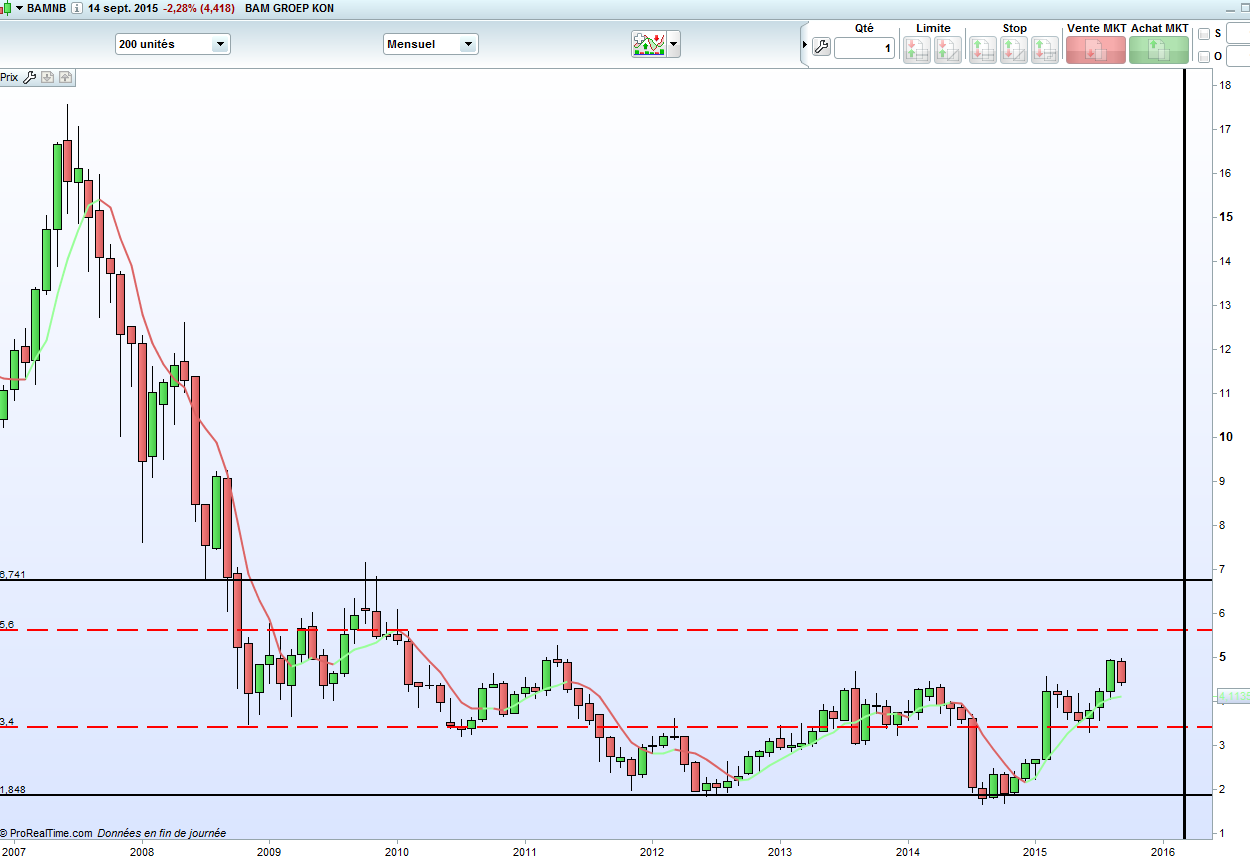Click the BAM GROEP KON title text
The height and width of the screenshot is (857, 1250).
coord(290,8)
